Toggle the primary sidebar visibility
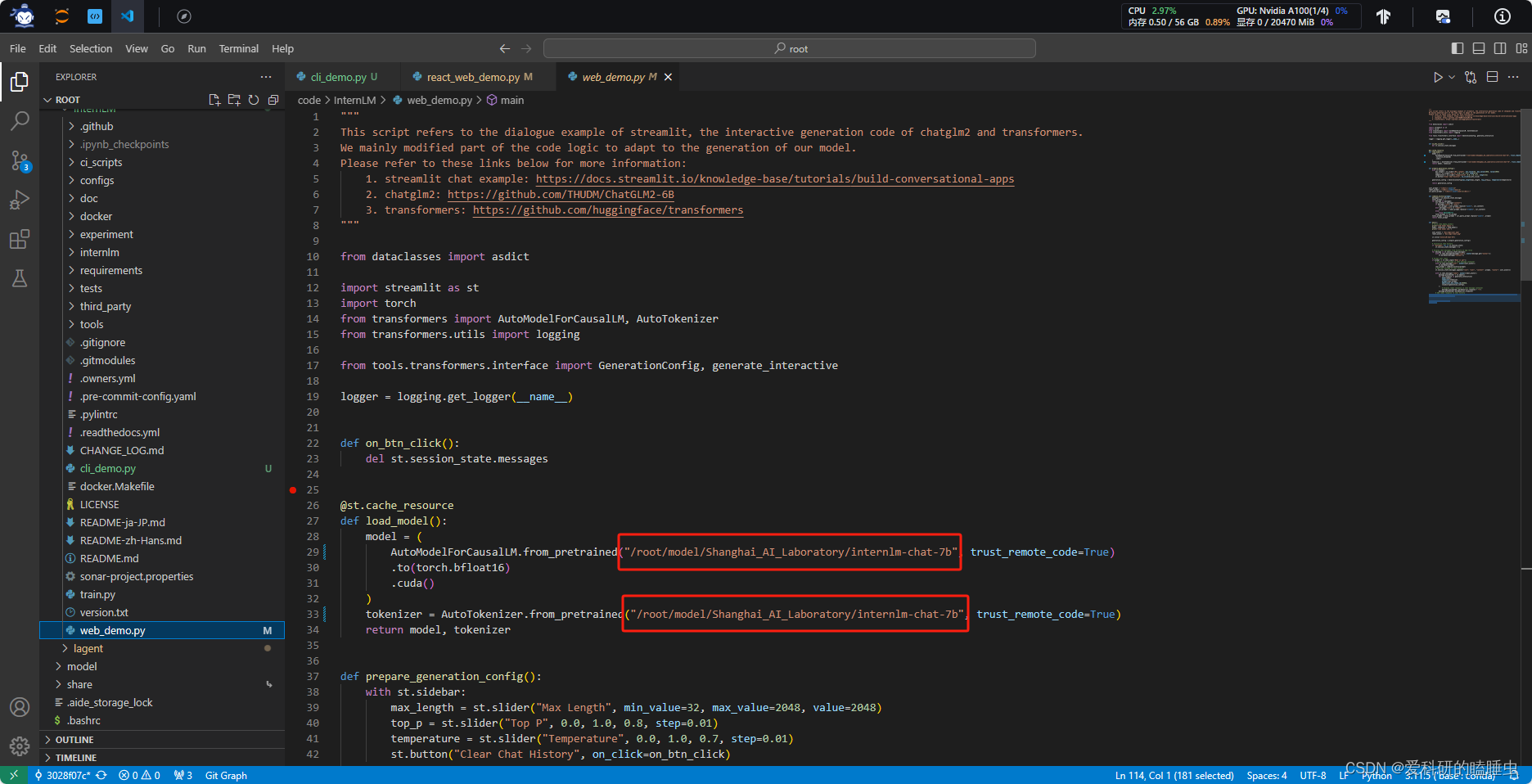 1458,49
